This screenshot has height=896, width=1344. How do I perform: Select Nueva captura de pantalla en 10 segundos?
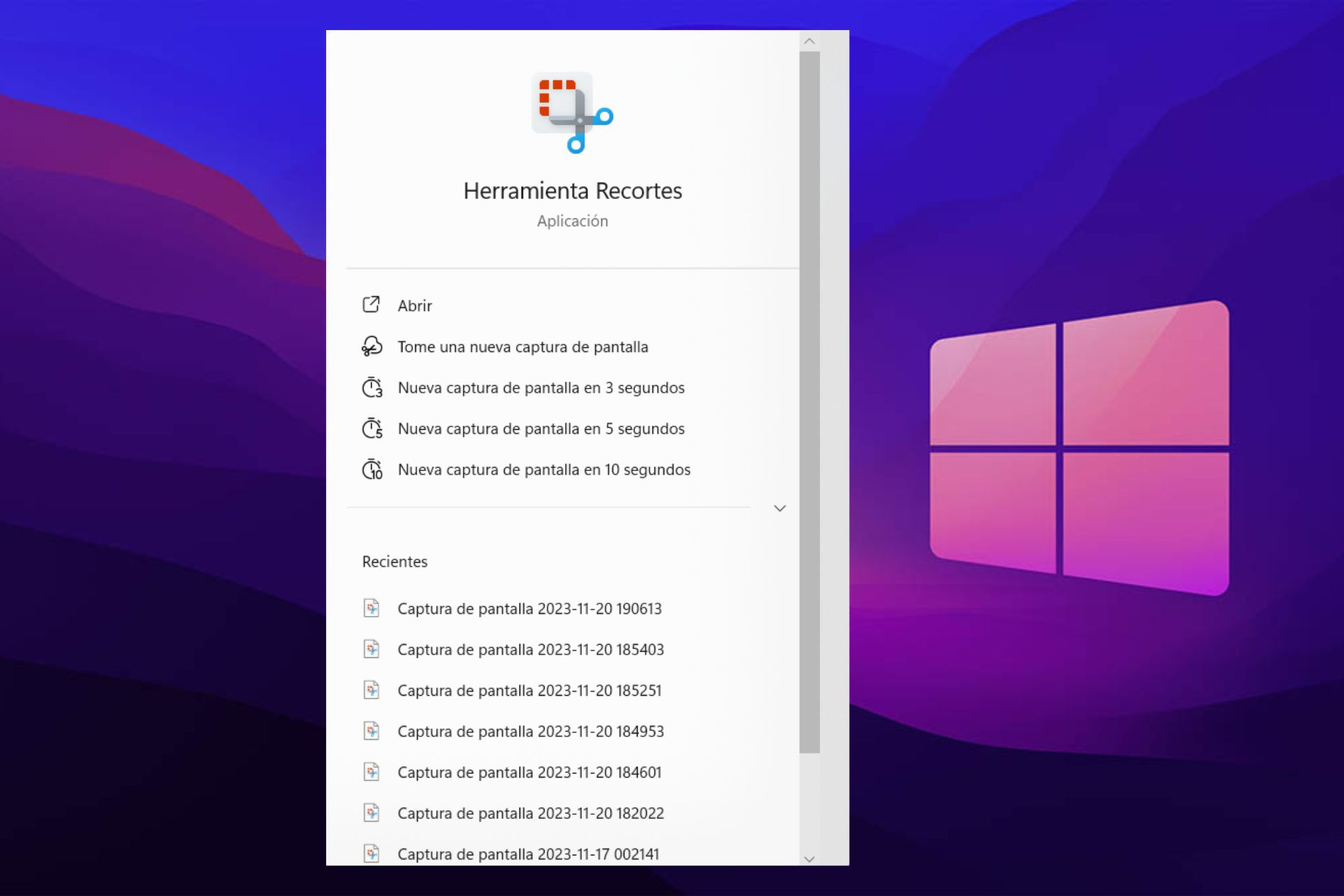[x=544, y=470]
